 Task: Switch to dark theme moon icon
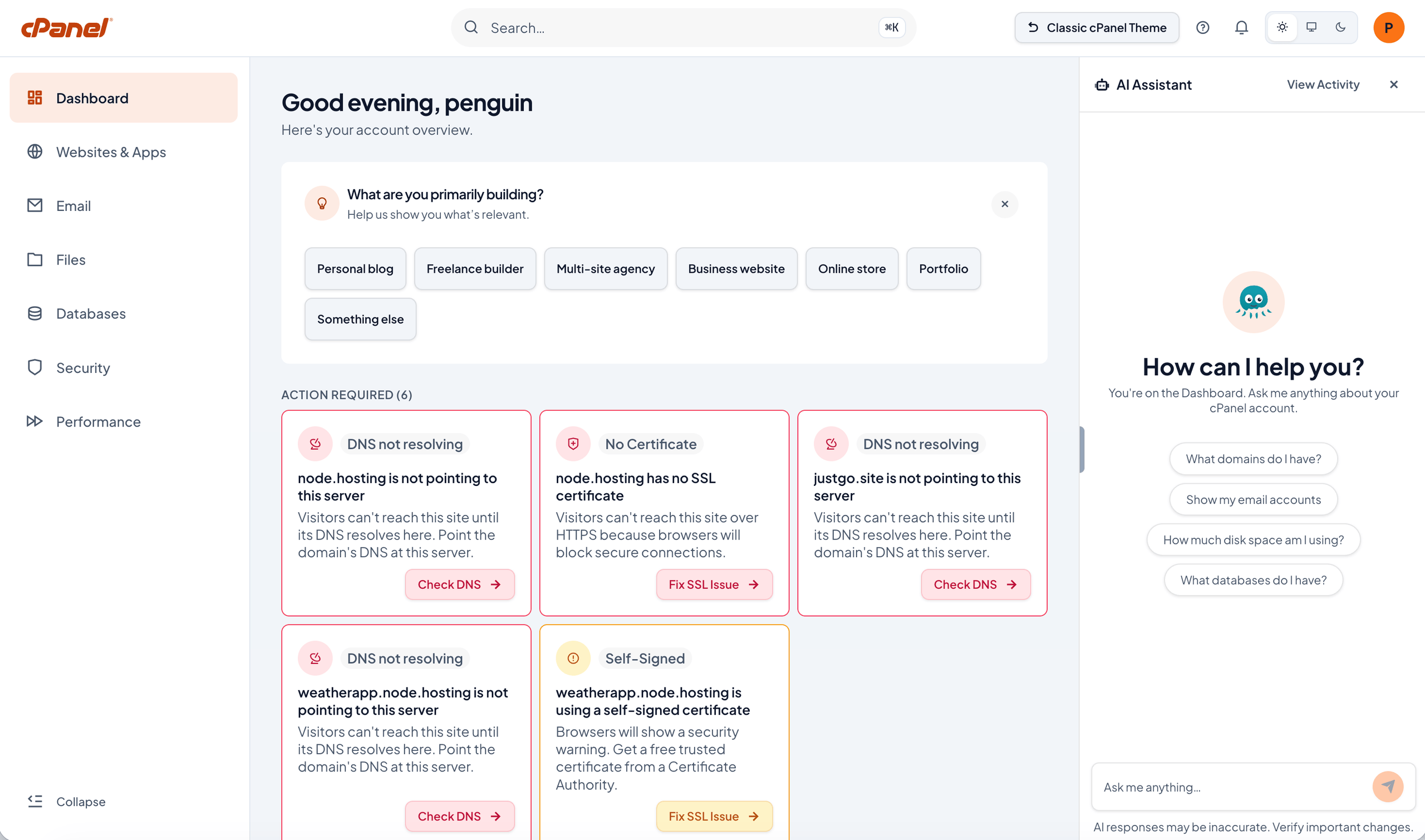pyautogui.click(x=1340, y=27)
